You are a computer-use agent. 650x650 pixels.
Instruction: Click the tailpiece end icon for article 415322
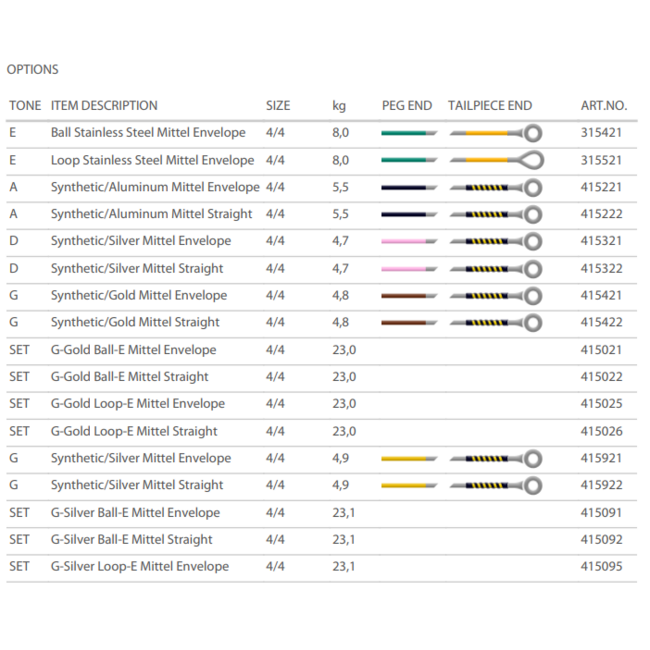pos(495,268)
